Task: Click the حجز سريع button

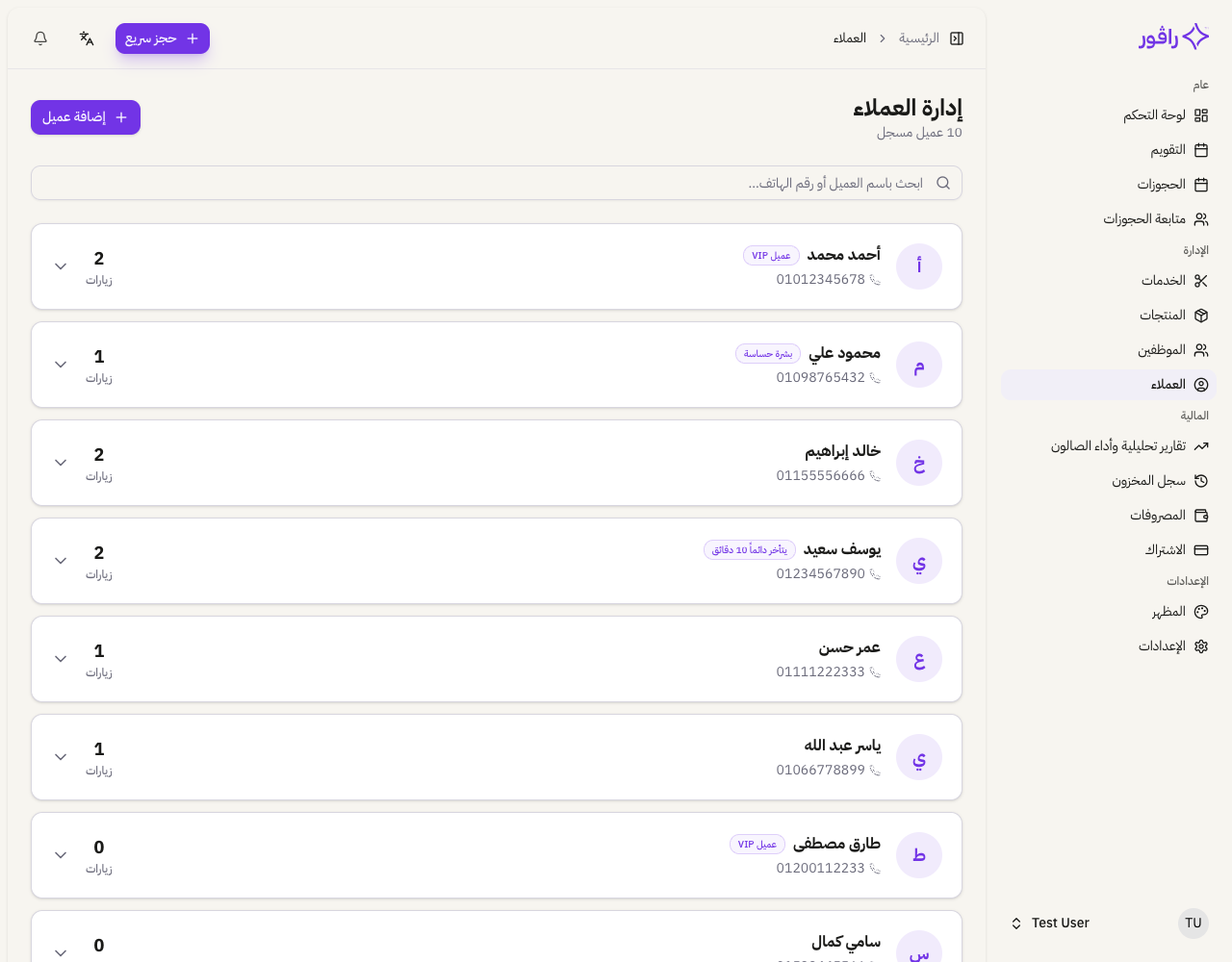Action: click(162, 38)
